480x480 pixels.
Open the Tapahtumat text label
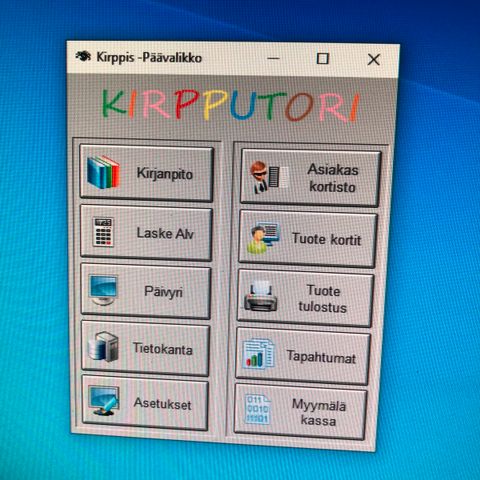[x=321, y=357]
